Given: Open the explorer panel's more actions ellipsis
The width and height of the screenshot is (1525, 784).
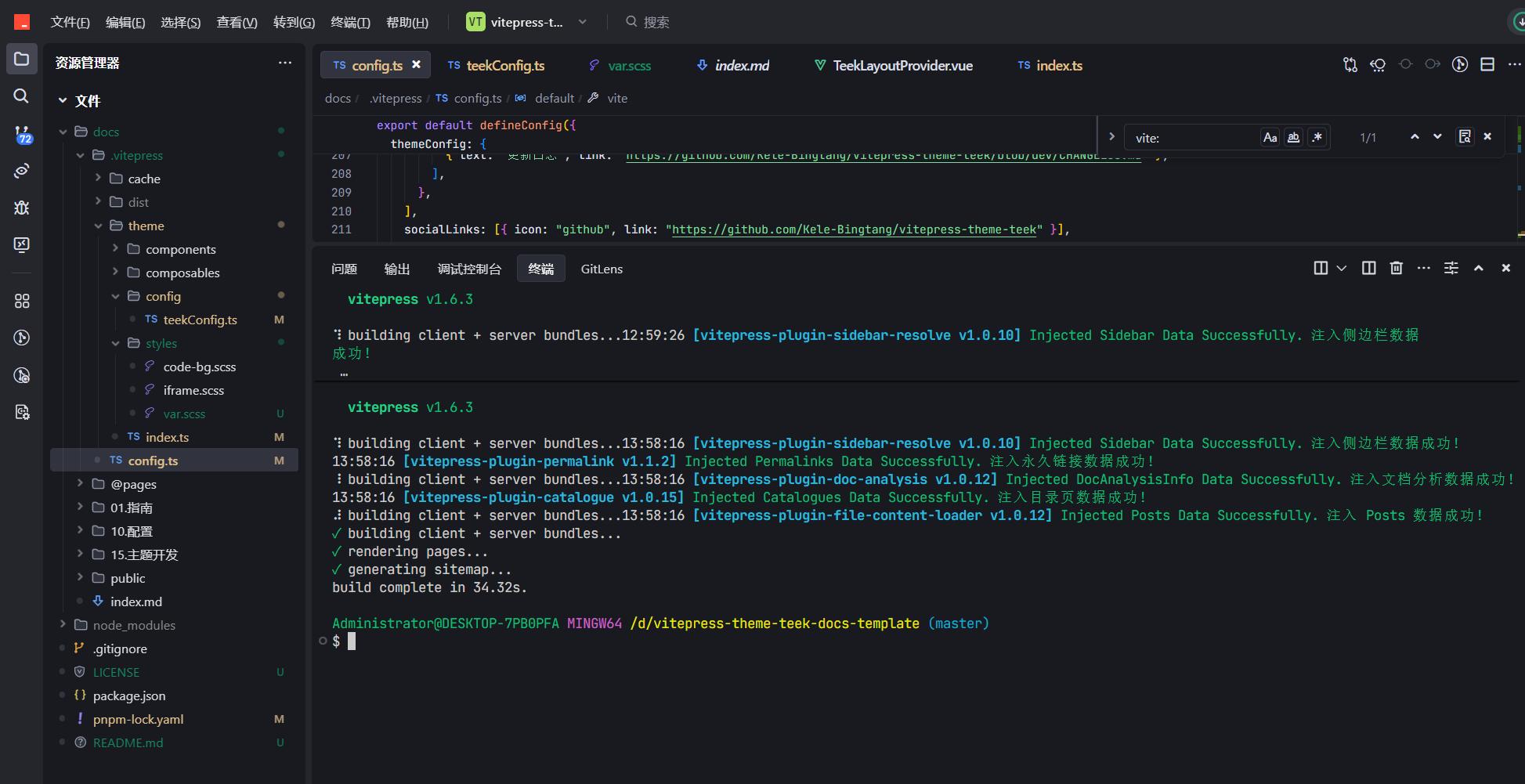Looking at the screenshot, I should (285, 63).
